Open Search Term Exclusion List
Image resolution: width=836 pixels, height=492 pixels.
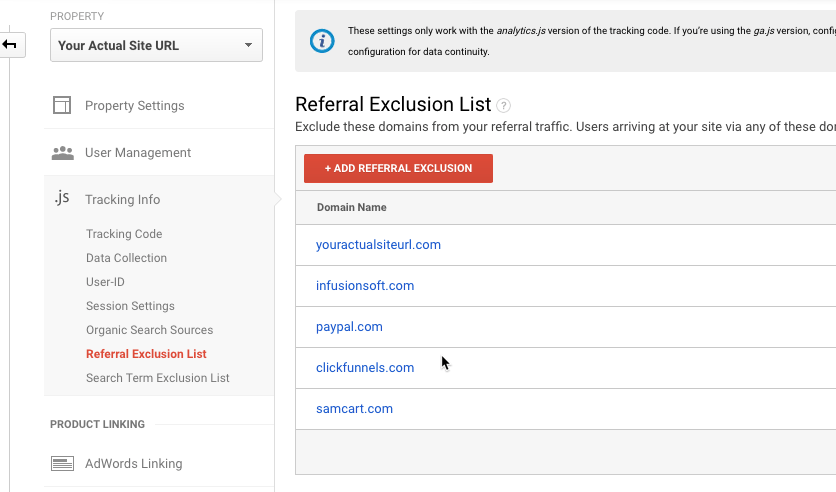pyautogui.click(x=157, y=378)
